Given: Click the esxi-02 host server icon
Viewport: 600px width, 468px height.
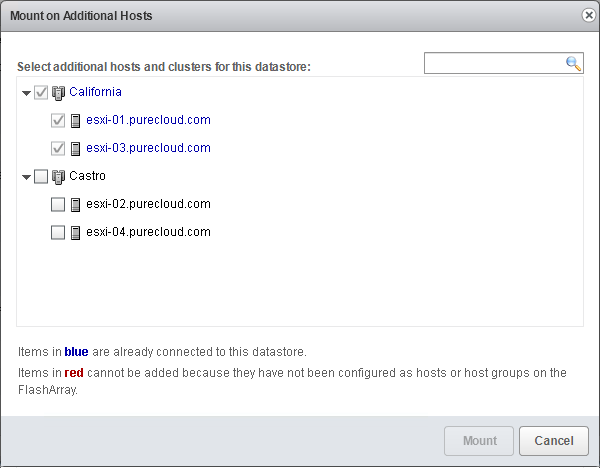Looking at the screenshot, I should [75, 205].
